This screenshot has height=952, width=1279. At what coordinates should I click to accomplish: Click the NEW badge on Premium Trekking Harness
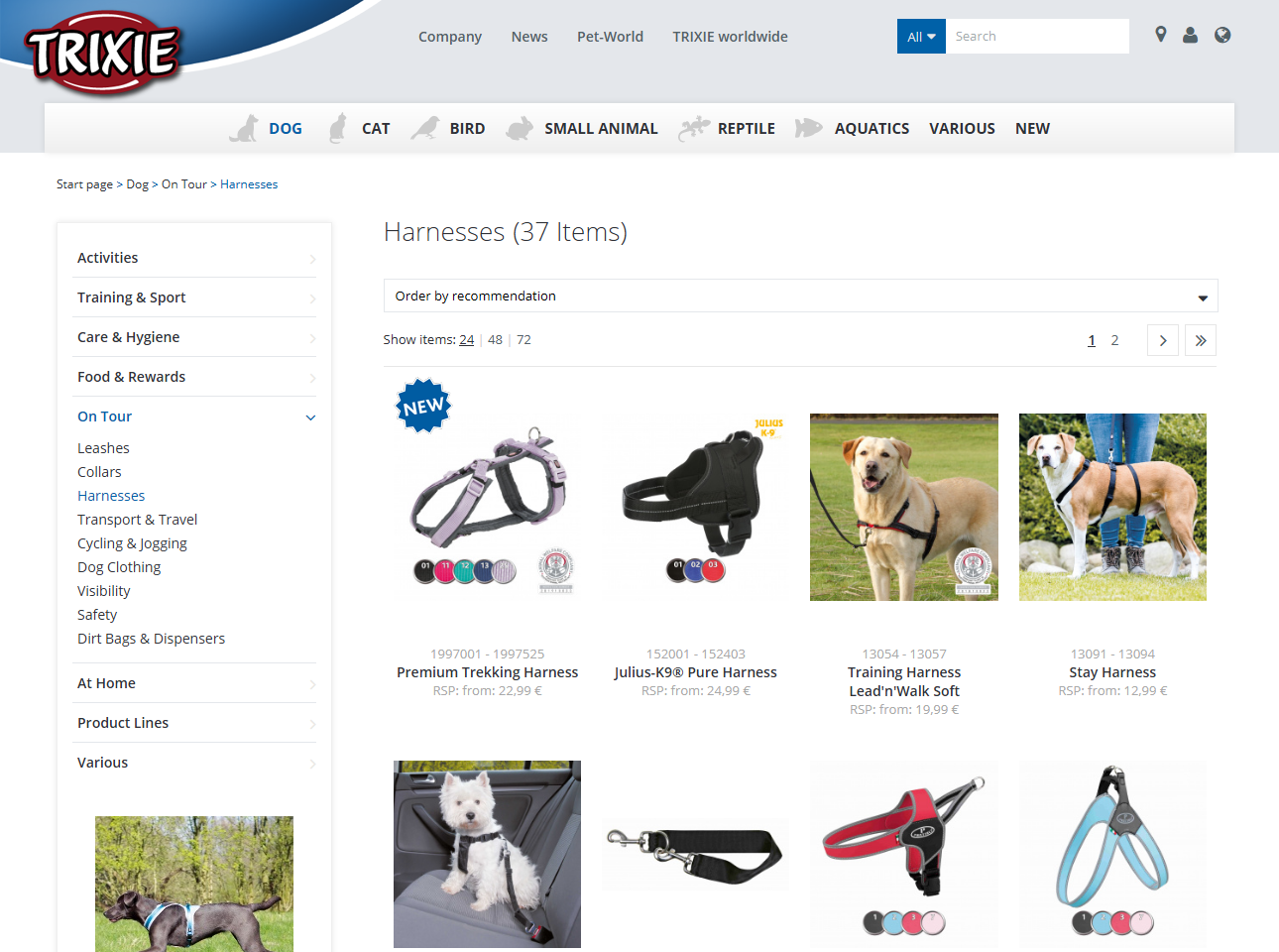point(423,406)
